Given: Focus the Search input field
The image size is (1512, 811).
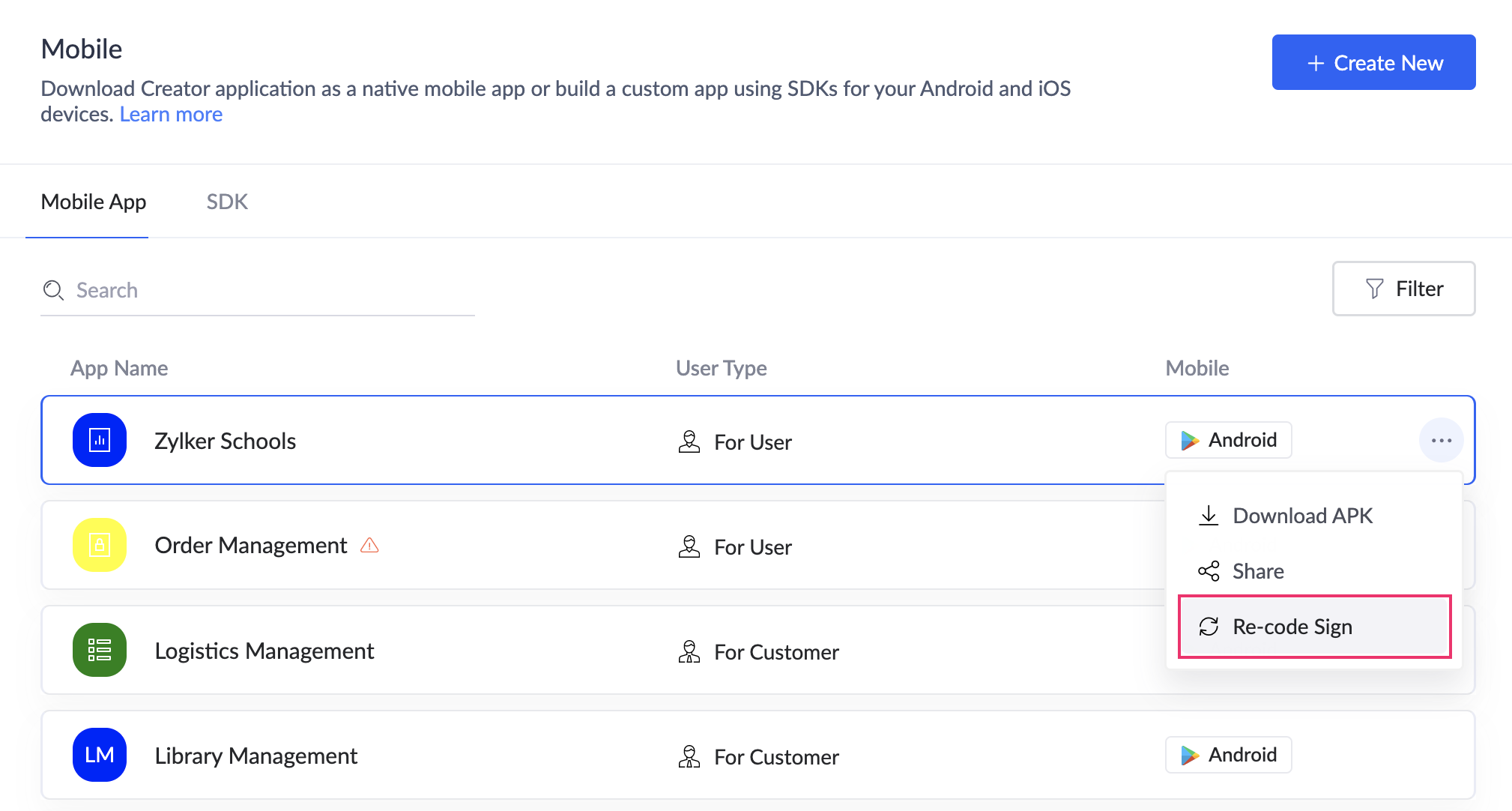Looking at the screenshot, I should coord(270,290).
